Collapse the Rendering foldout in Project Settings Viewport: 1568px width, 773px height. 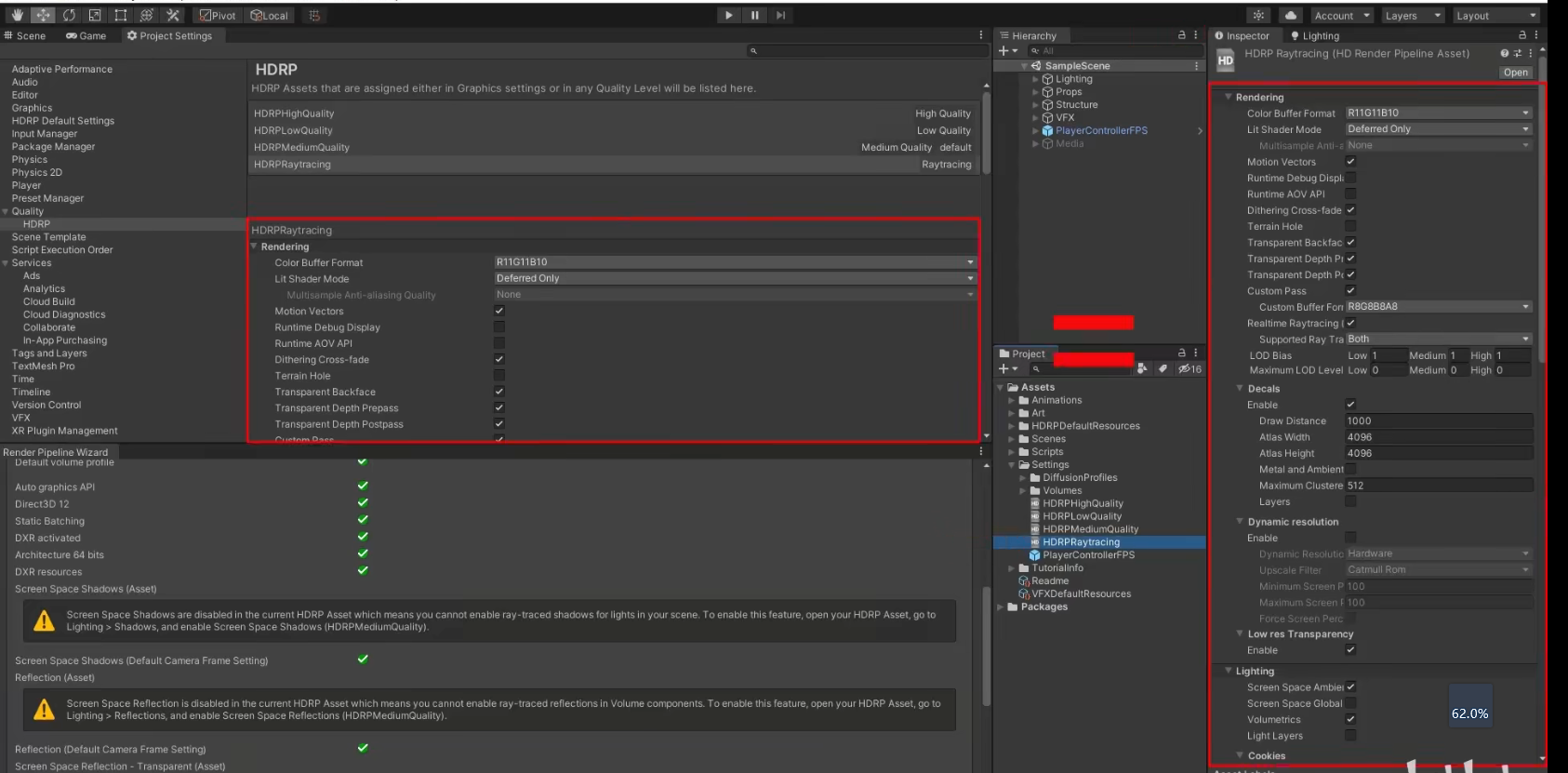tap(254, 247)
